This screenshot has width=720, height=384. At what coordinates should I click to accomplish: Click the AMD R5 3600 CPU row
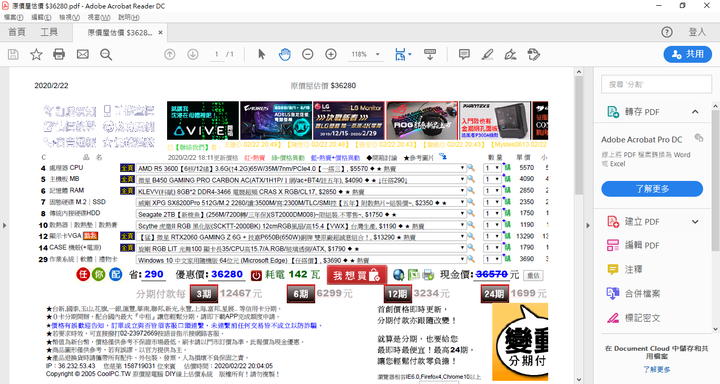[x=301, y=168]
